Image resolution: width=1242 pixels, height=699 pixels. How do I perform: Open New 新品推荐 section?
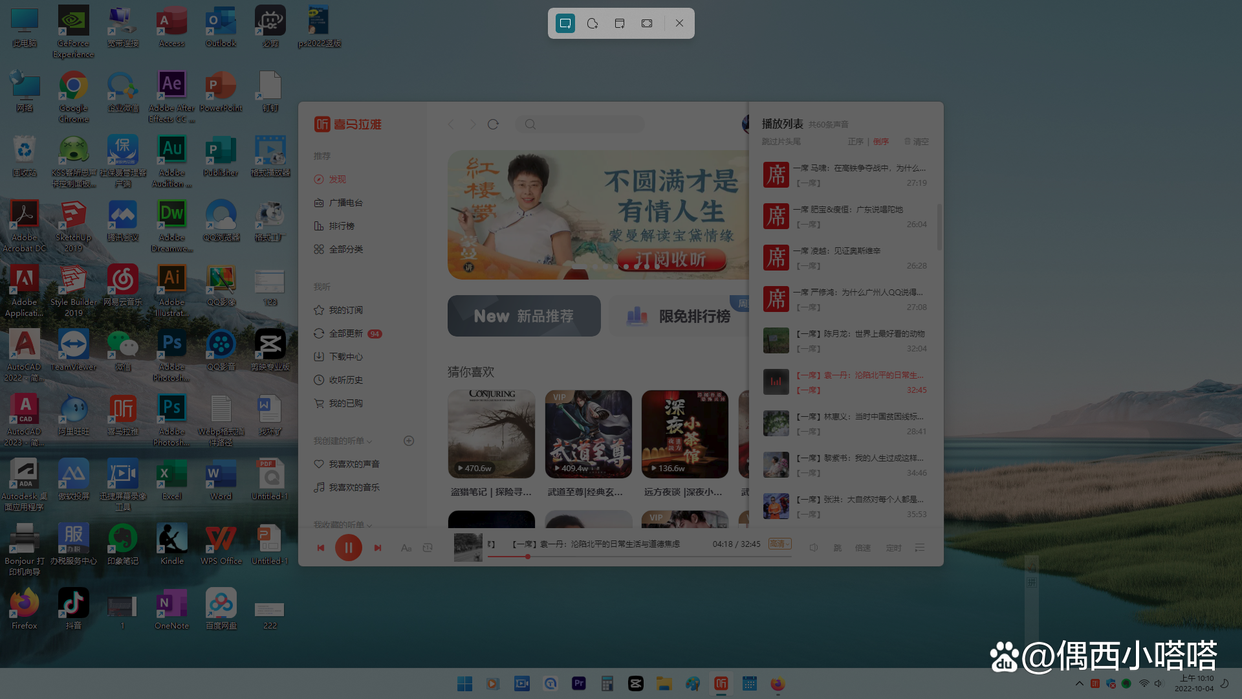[x=524, y=316]
